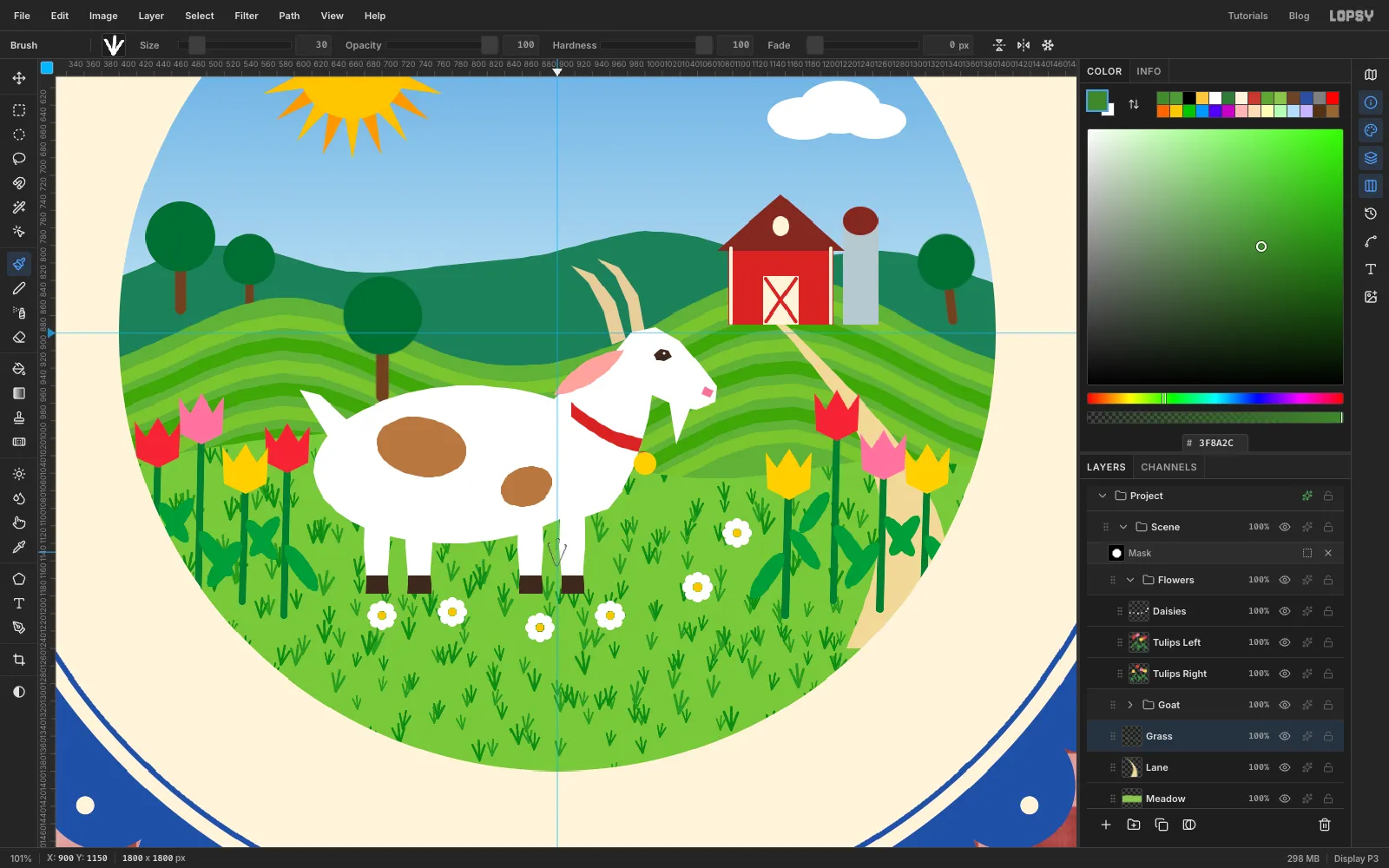Collapse the Flowers group
This screenshot has height=868, width=1389.
click(1130, 580)
